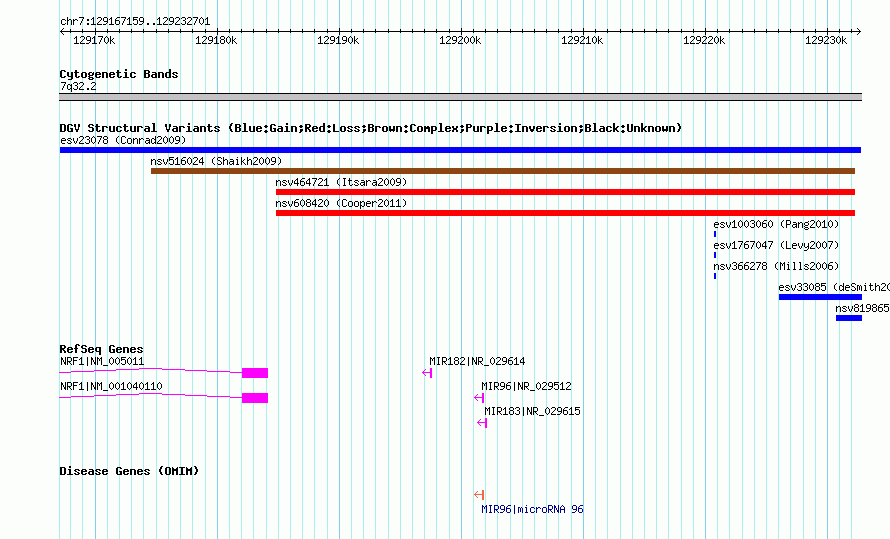Image resolution: width=890 pixels, height=539 pixels.
Task: Click the esv1767047 (Levy2007) small marker
Action: [715, 255]
